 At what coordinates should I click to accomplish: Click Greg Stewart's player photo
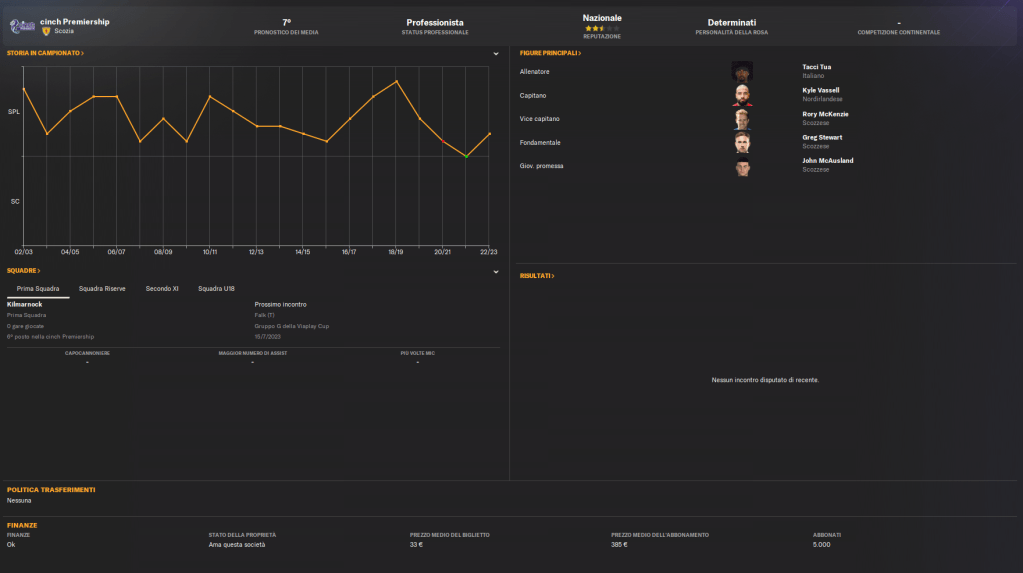[x=742, y=142]
